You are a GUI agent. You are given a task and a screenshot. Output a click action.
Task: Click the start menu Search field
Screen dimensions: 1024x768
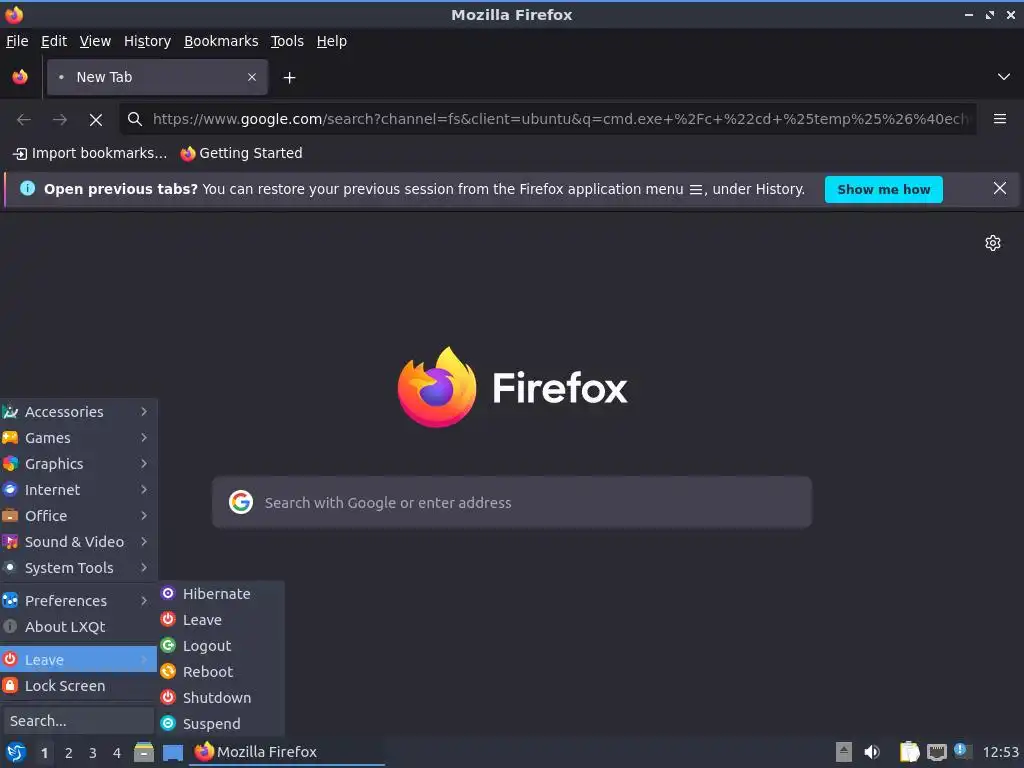[x=78, y=721]
